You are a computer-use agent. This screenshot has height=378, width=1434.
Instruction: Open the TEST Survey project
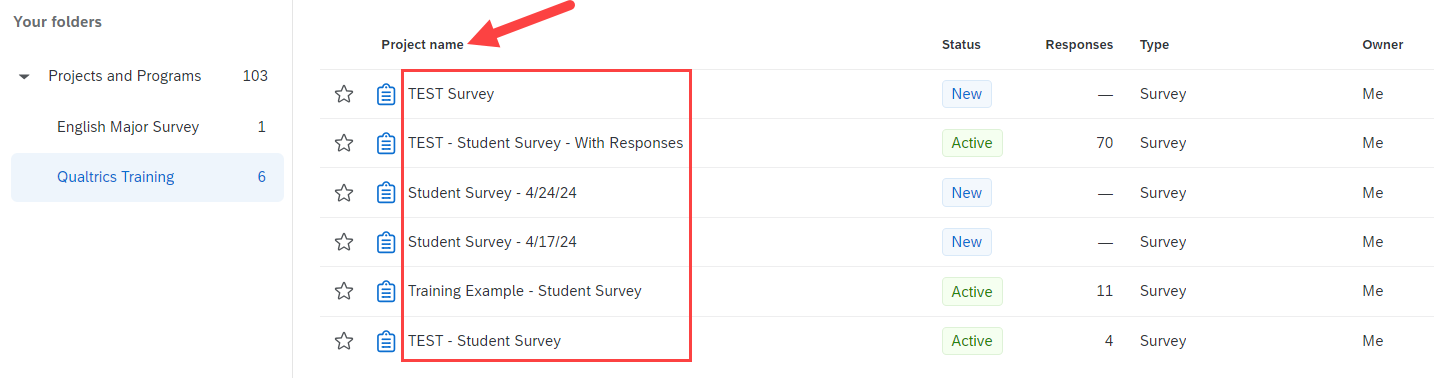pyautogui.click(x=451, y=94)
